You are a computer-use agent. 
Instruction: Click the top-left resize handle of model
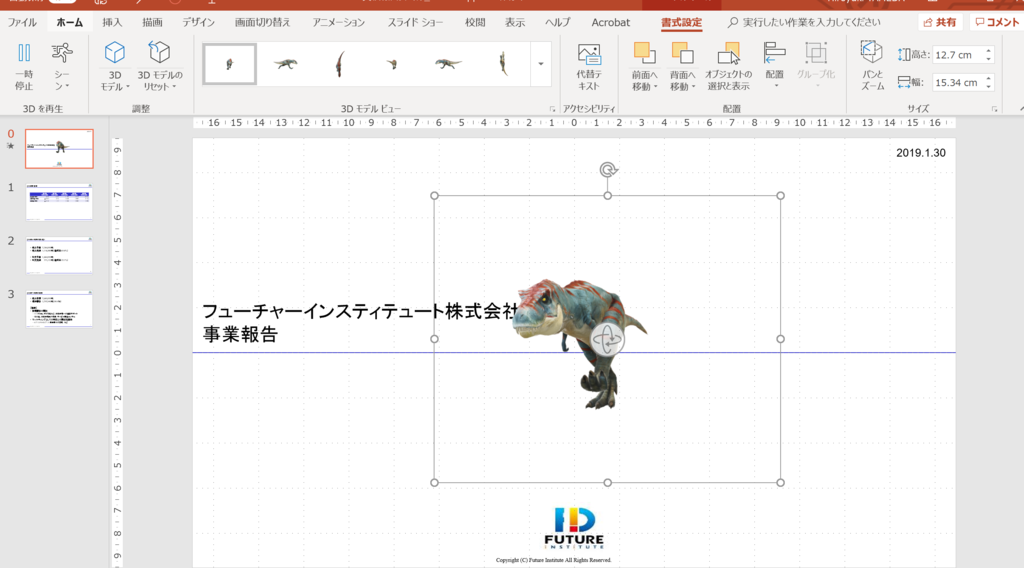434,196
